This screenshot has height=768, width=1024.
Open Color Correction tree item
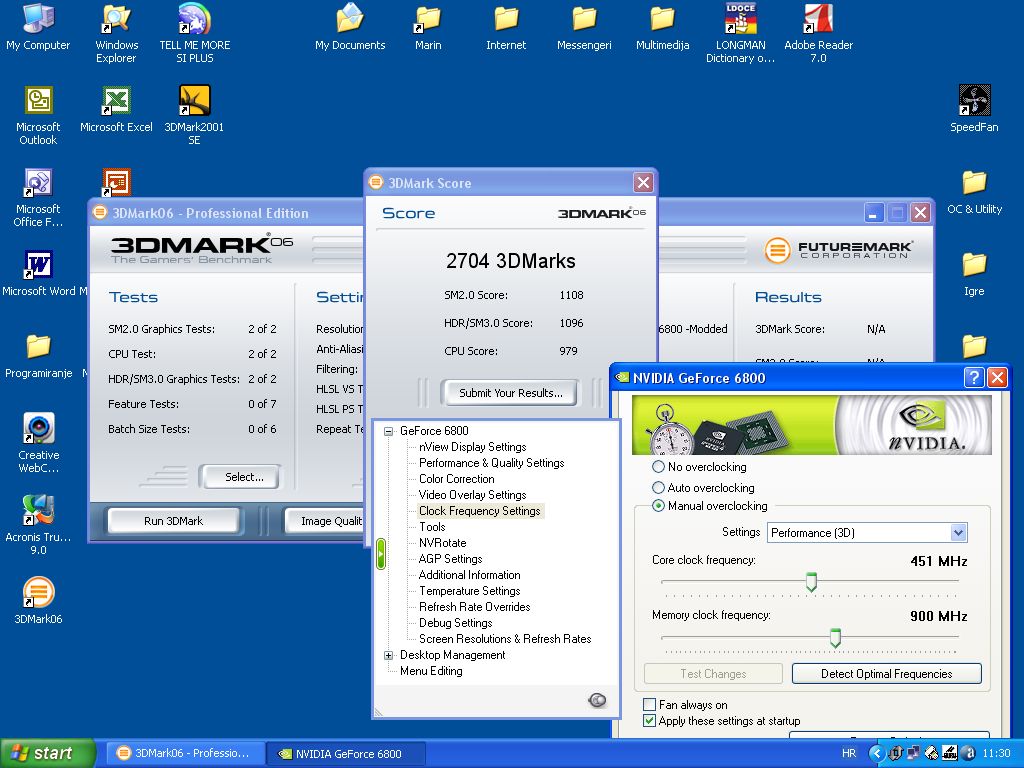[x=456, y=479]
